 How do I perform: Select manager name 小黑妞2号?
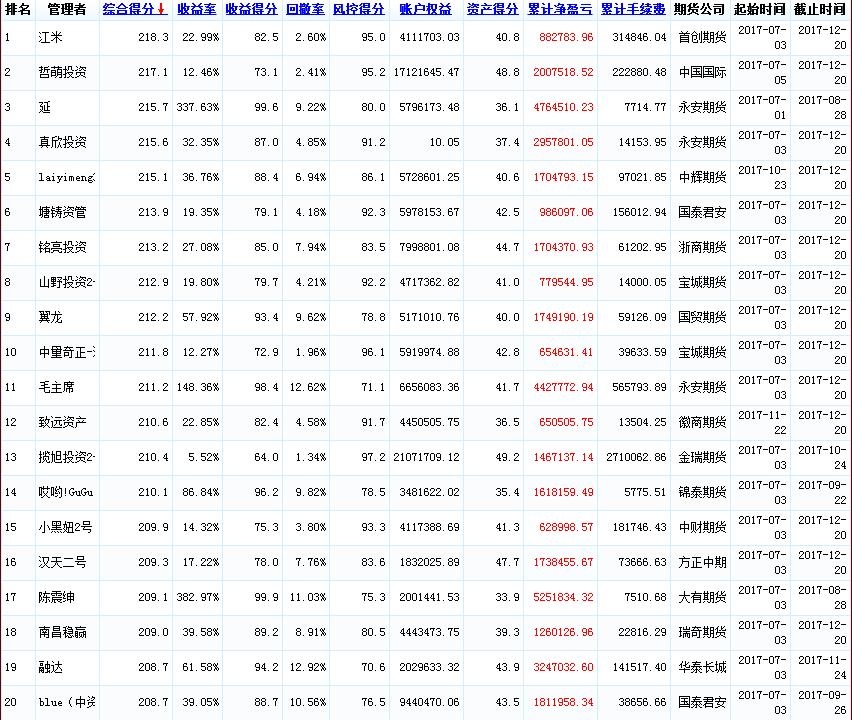(65, 527)
